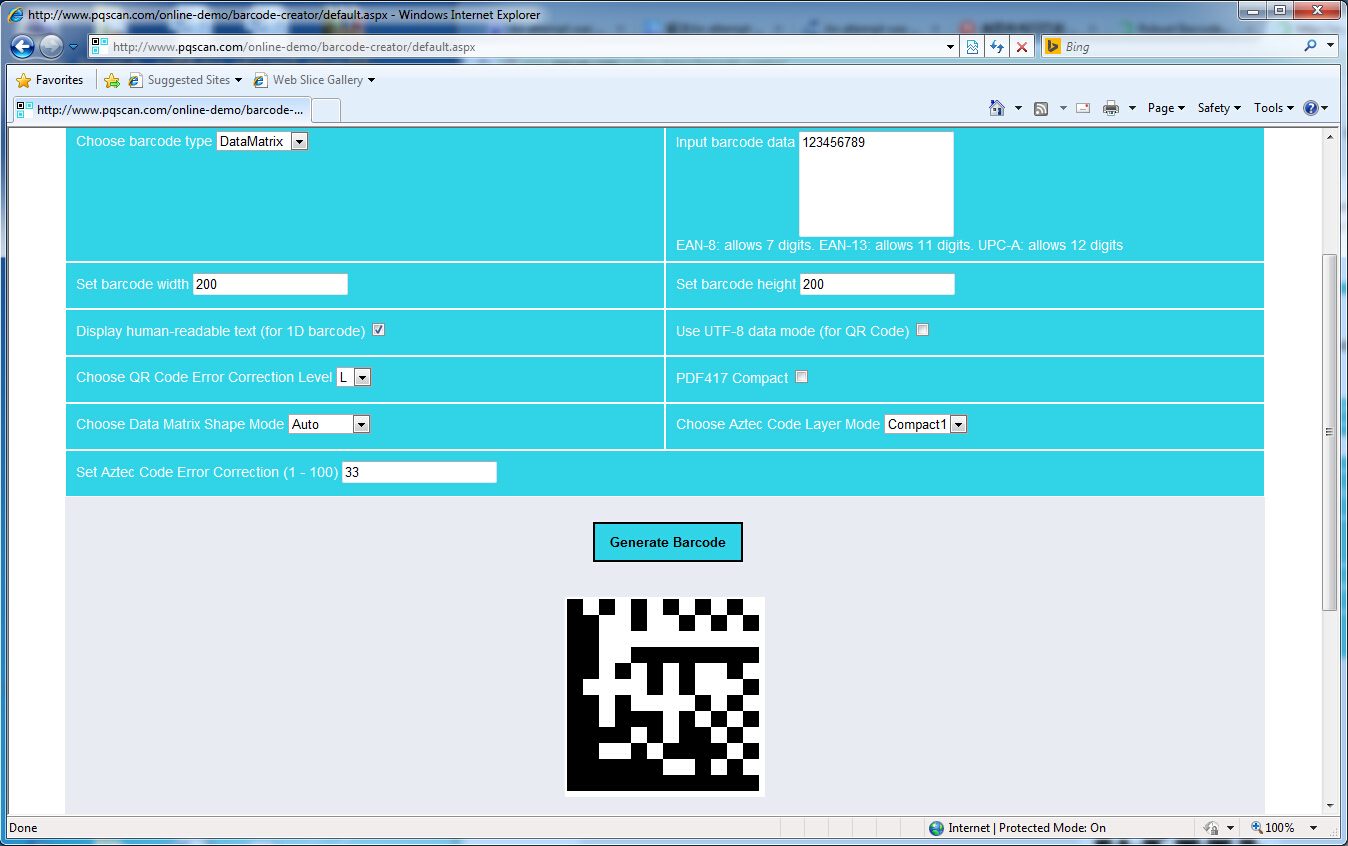
Task: Enable Use UTF-8 data mode checkbox
Action: (x=923, y=330)
